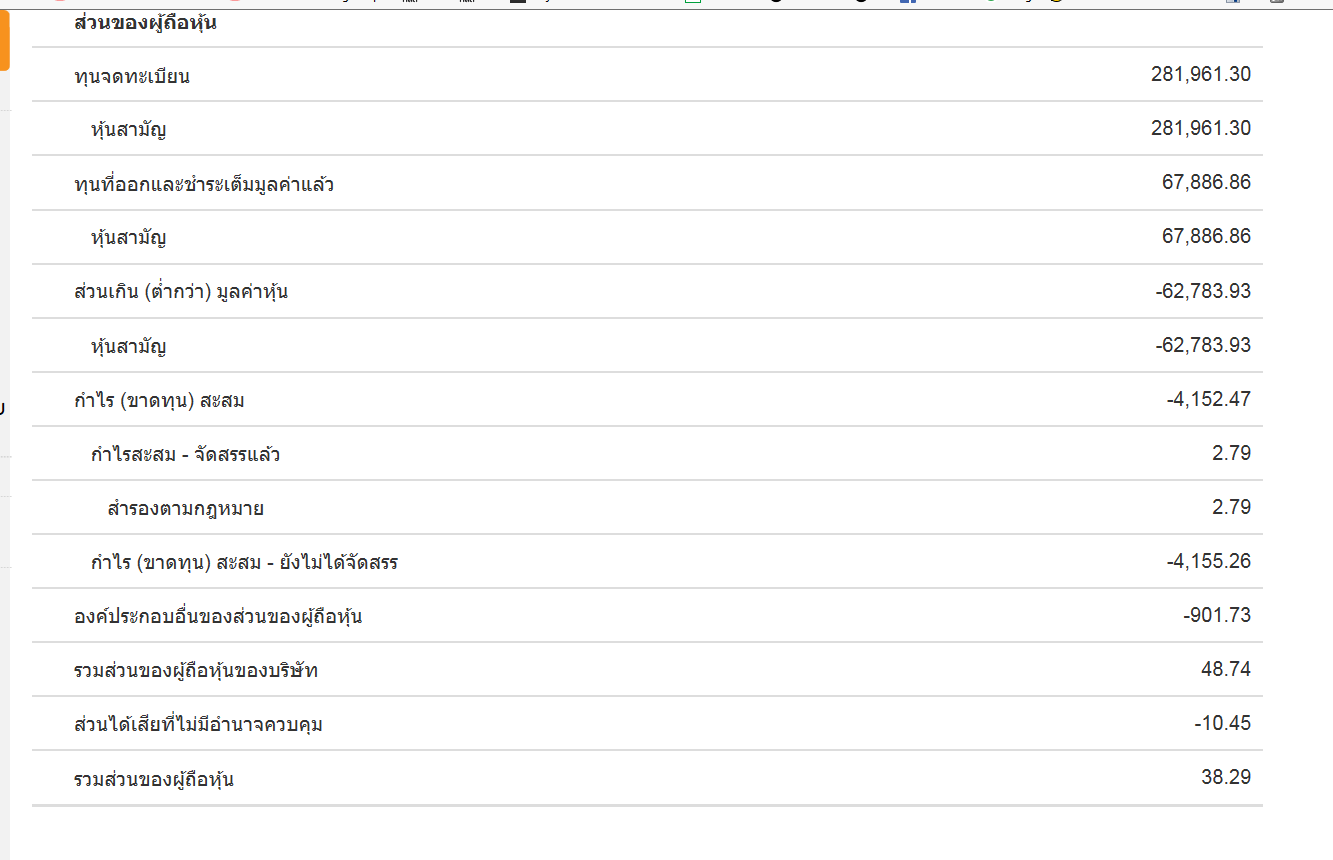Click 2.79 in the 'สำรองตามกฎหมาย' row
Screen dimensions: 1333x860
pyautogui.click(x=1231, y=507)
